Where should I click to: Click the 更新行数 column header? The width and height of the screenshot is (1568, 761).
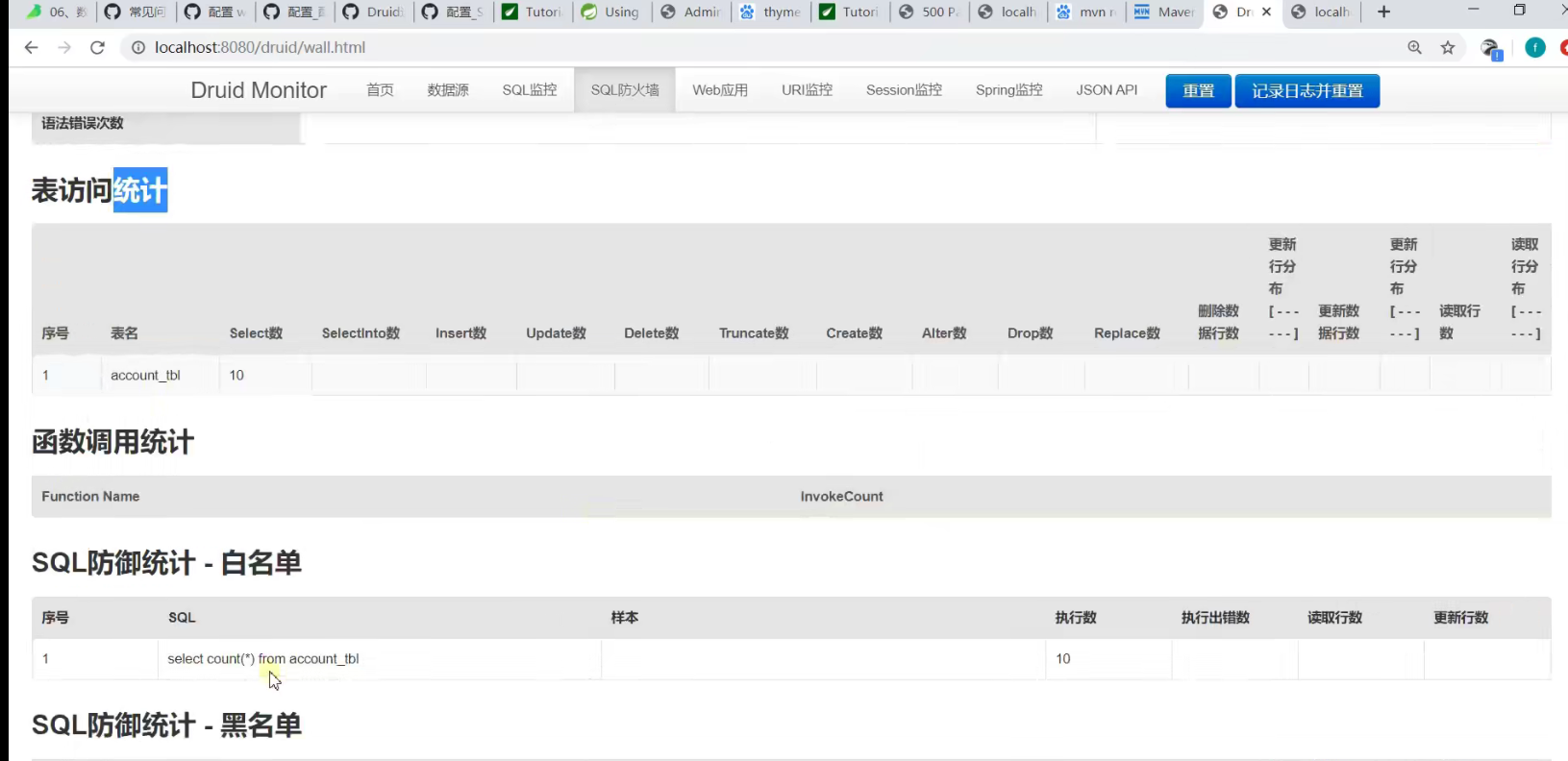(x=1460, y=618)
